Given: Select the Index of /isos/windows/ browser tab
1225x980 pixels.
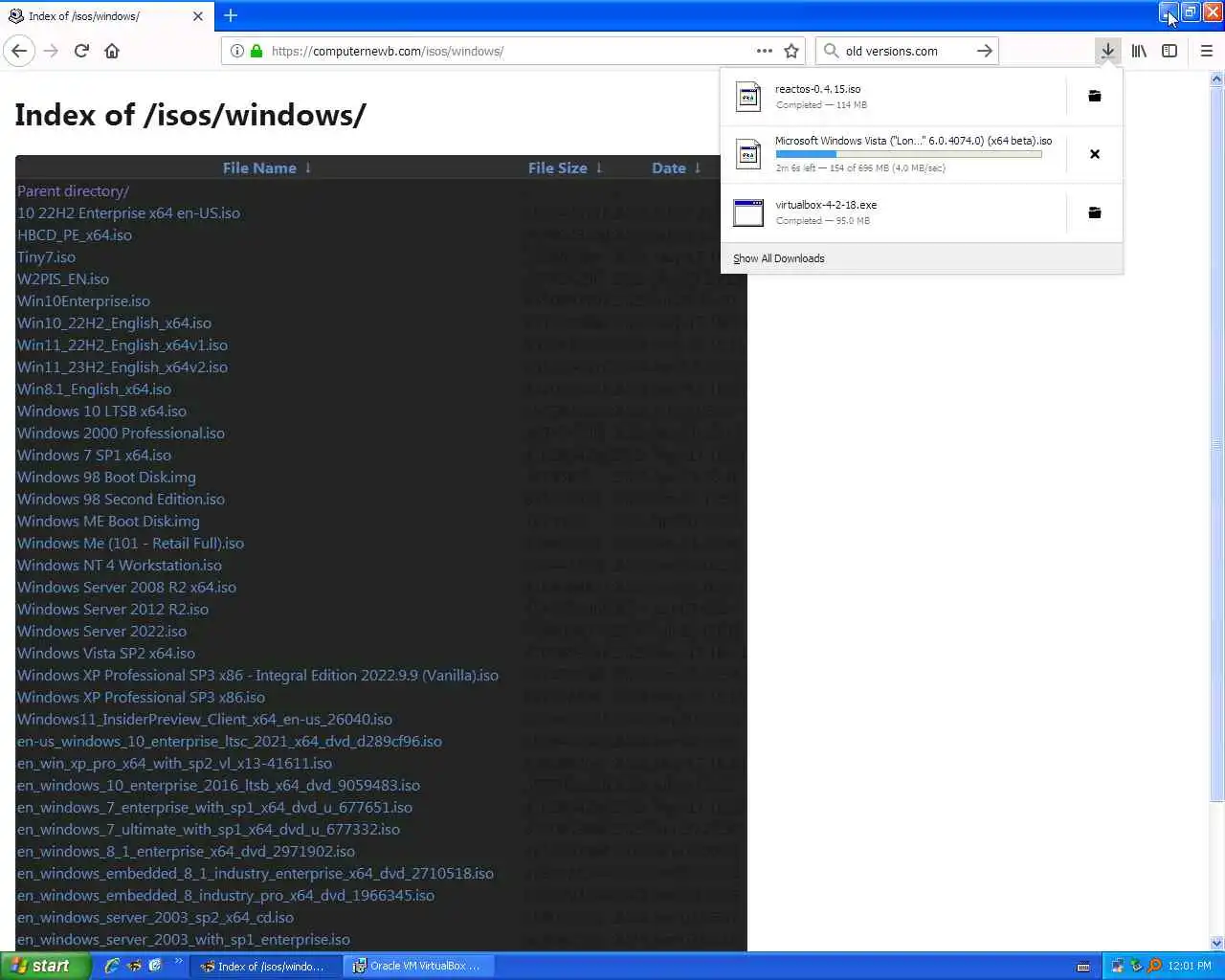Looking at the screenshot, I should (x=107, y=16).
